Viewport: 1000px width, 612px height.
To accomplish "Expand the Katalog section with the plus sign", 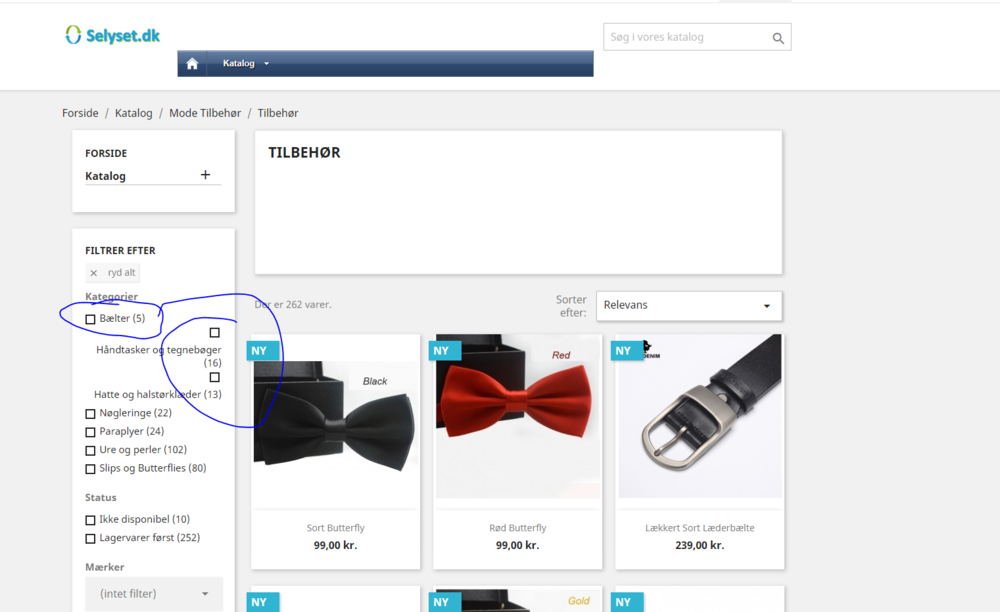I will tap(205, 174).
